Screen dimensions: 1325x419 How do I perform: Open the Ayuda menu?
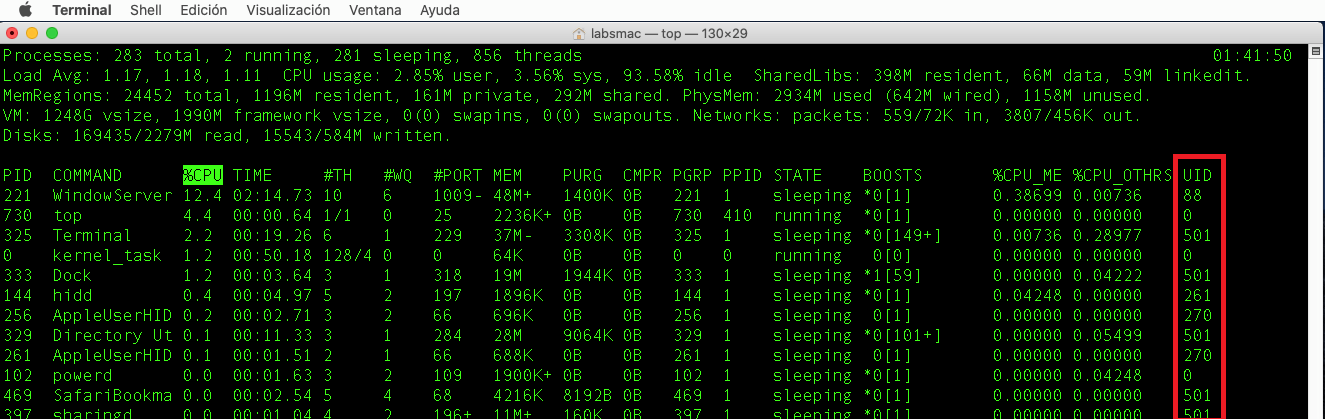point(441,10)
